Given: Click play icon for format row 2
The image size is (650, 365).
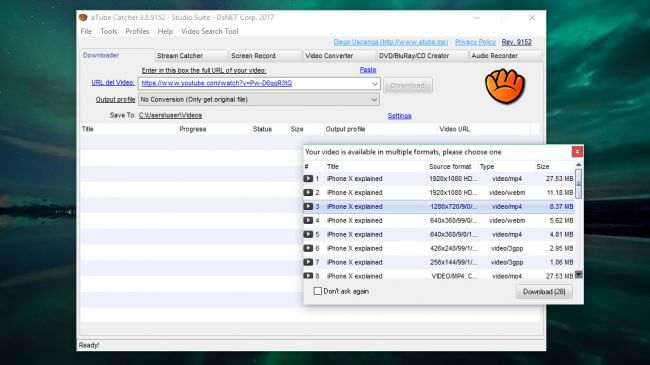Looking at the screenshot, I should click(x=308, y=192).
